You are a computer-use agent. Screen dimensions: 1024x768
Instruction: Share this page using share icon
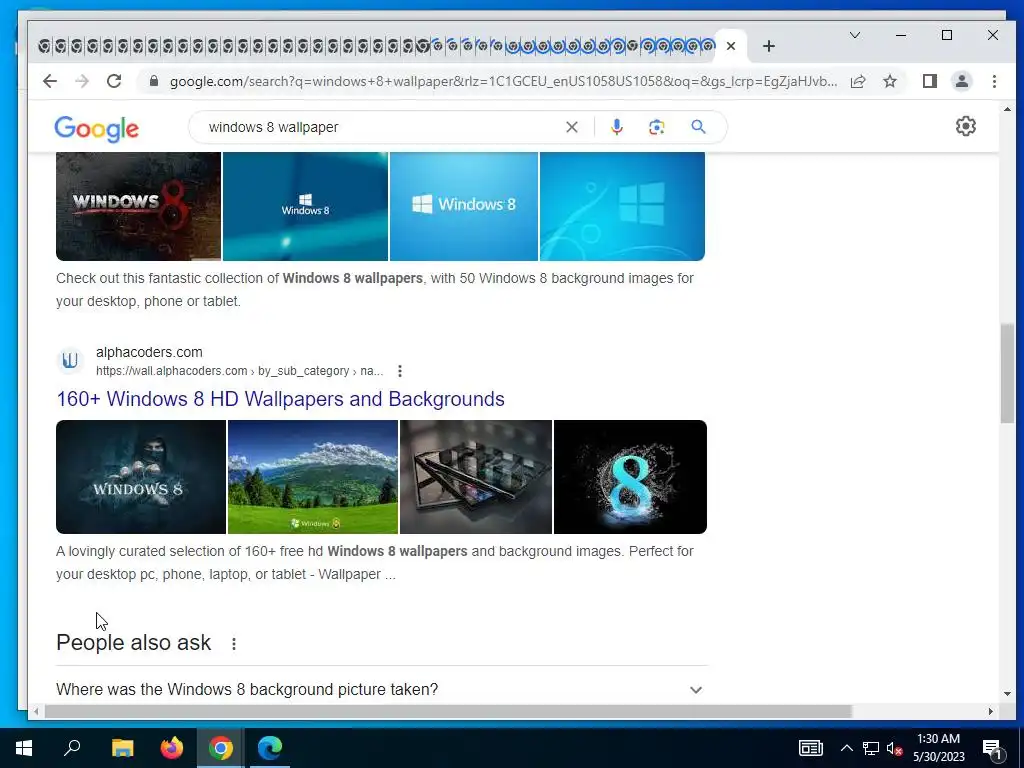click(x=858, y=81)
